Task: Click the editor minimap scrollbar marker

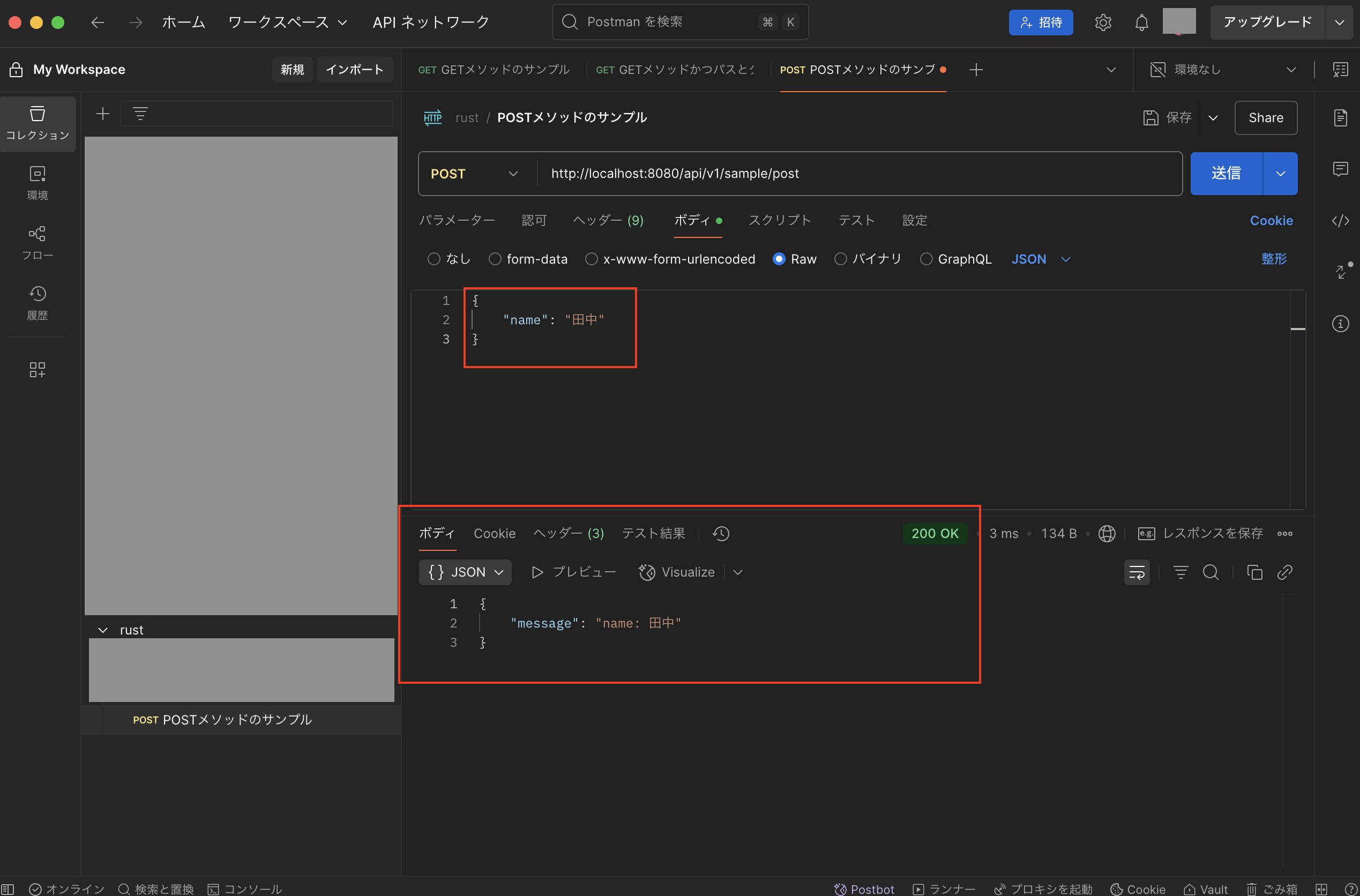Action: [1298, 328]
